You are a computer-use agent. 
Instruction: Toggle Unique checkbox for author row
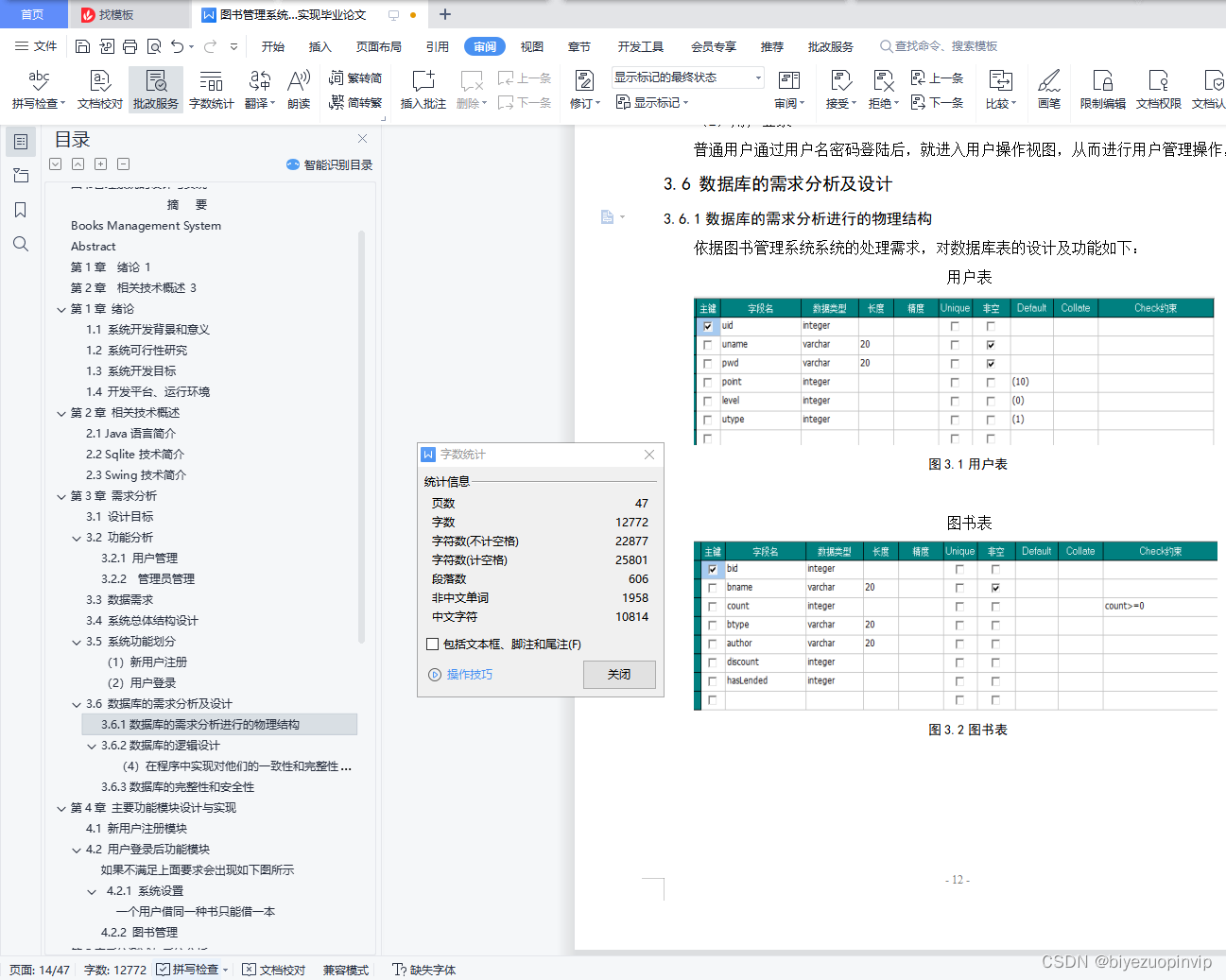click(x=959, y=644)
